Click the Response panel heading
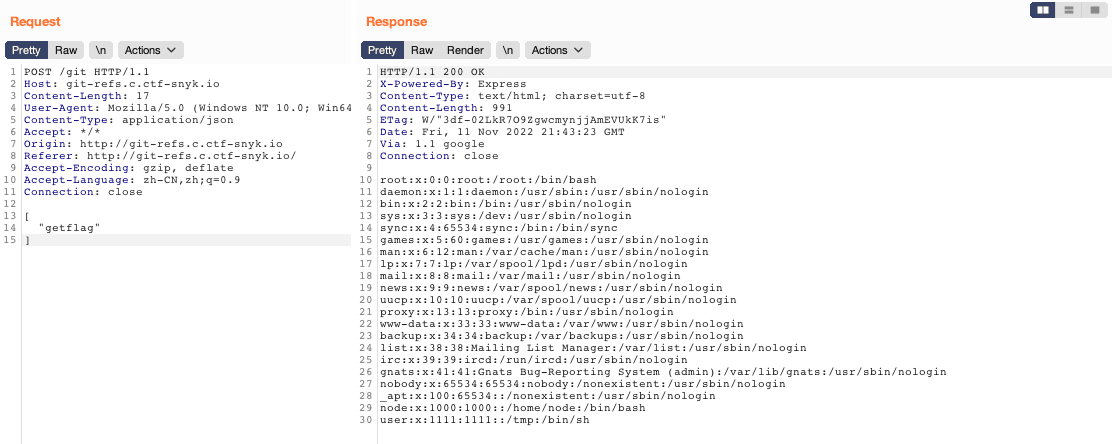1112x444 pixels. (396, 22)
